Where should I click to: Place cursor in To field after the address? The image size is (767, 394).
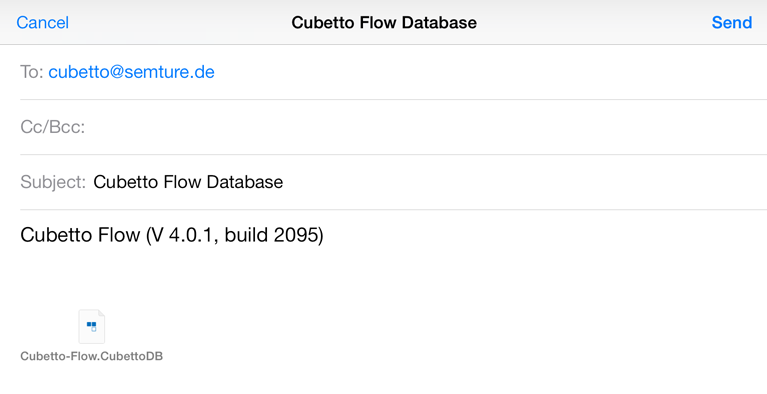point(489,72)
